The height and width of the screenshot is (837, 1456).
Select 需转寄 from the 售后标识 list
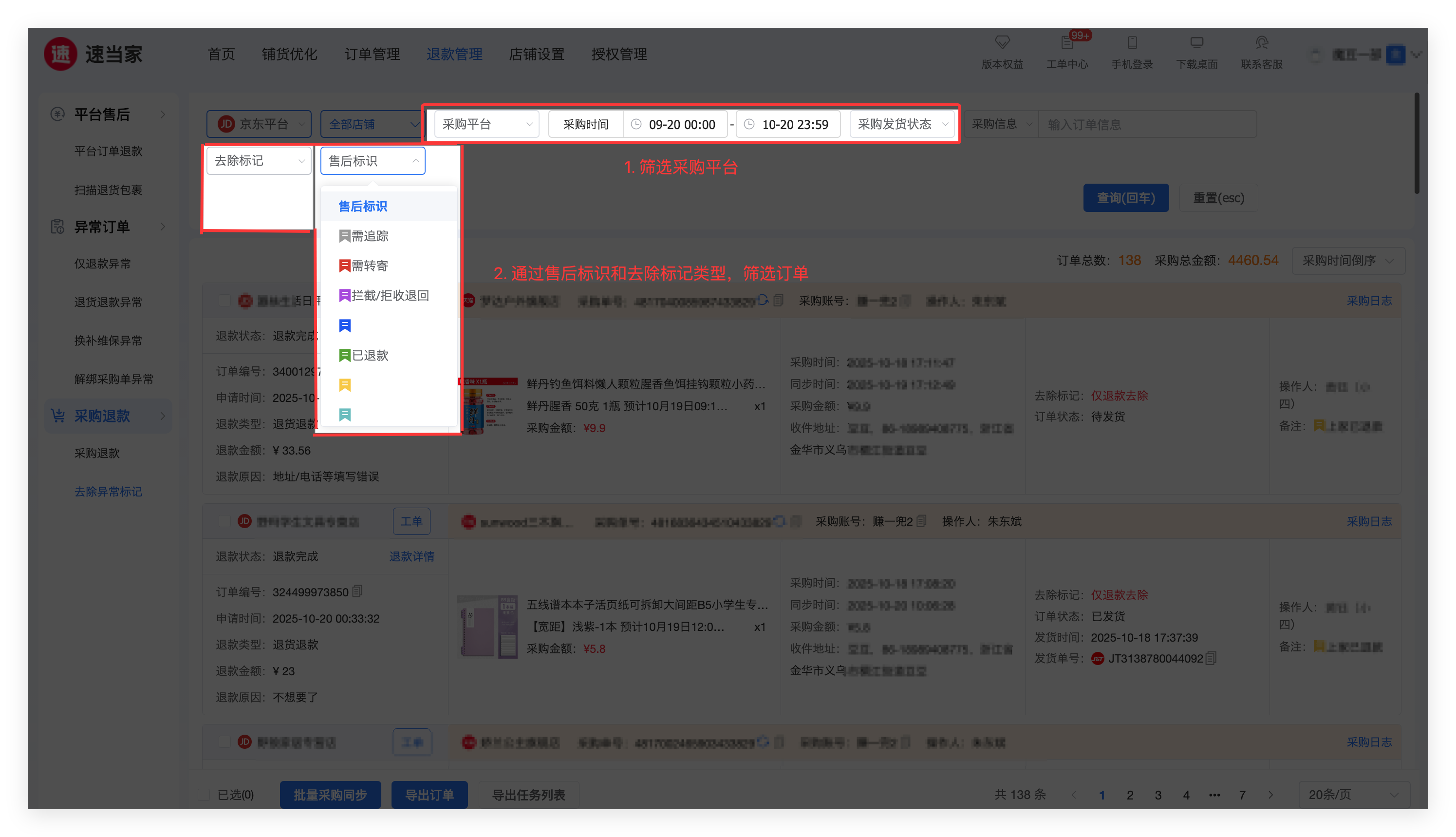370,266
